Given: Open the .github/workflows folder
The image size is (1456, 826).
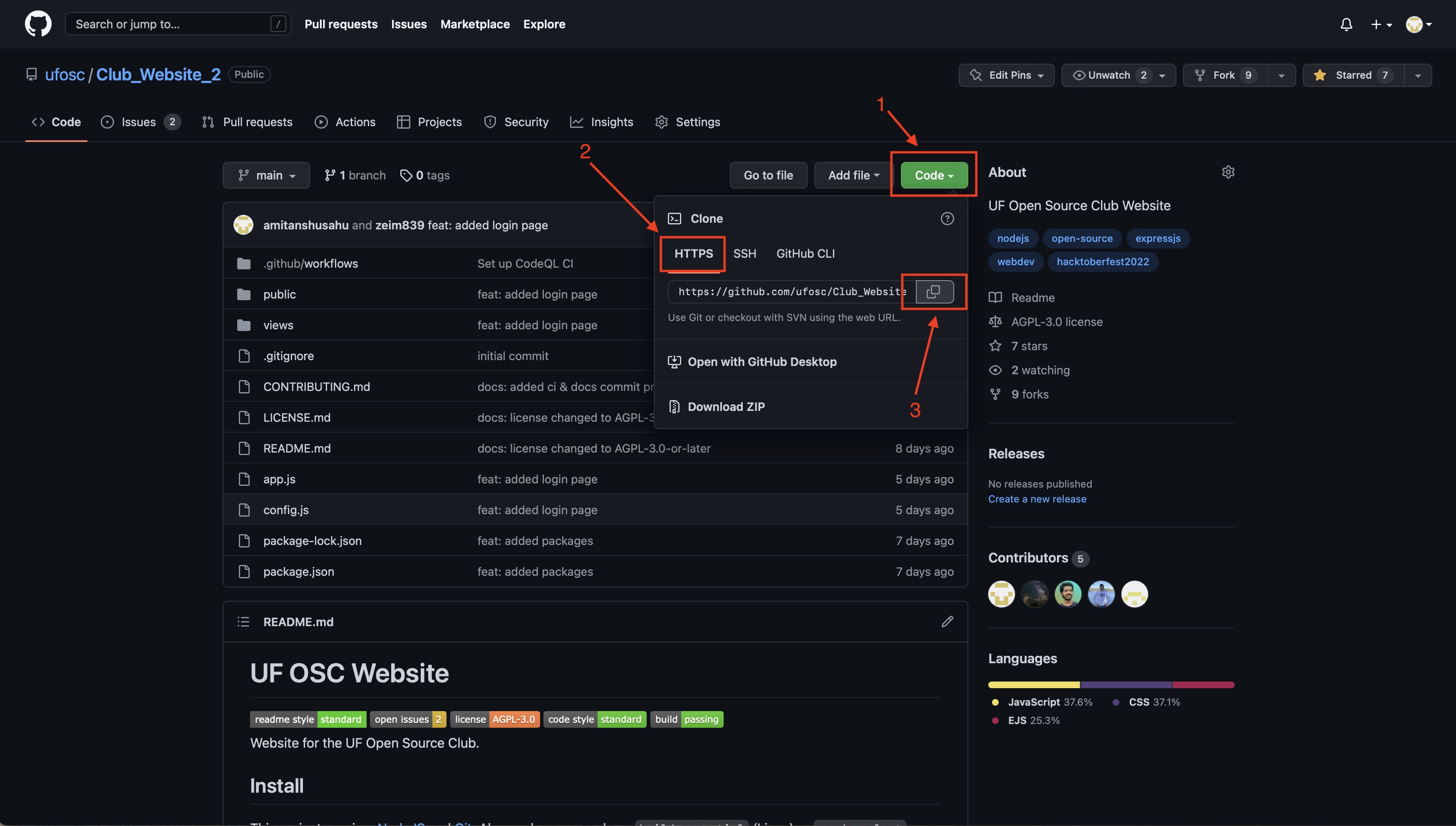Looking at the screenshot, I should 311,263.
